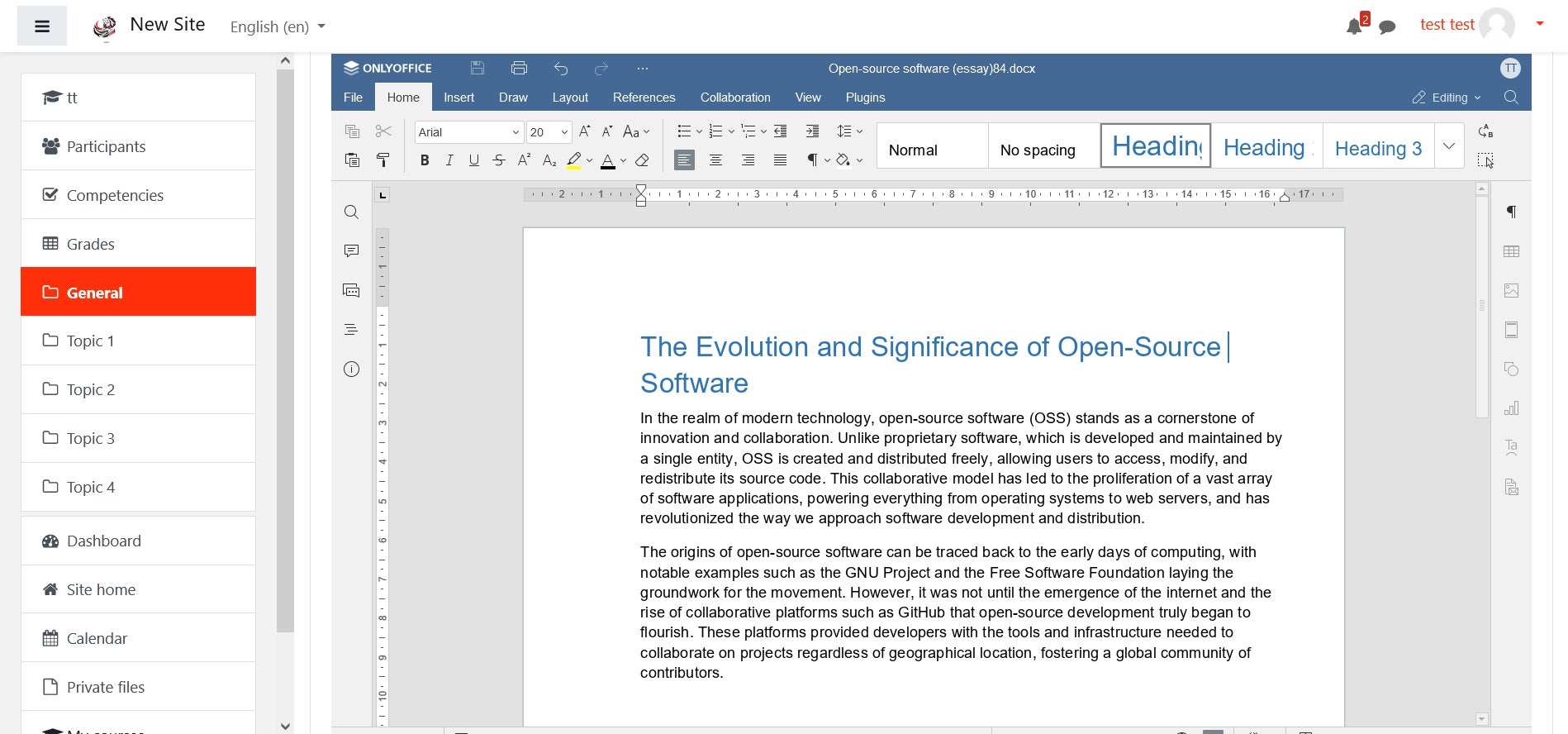Toggle Italic formatting
The width and height of the screenshot is (1568, 734).
[x=449, y=160]
